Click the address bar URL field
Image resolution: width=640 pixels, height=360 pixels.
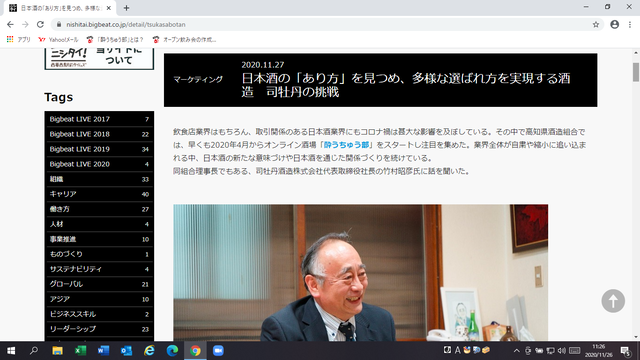(327, 24)
